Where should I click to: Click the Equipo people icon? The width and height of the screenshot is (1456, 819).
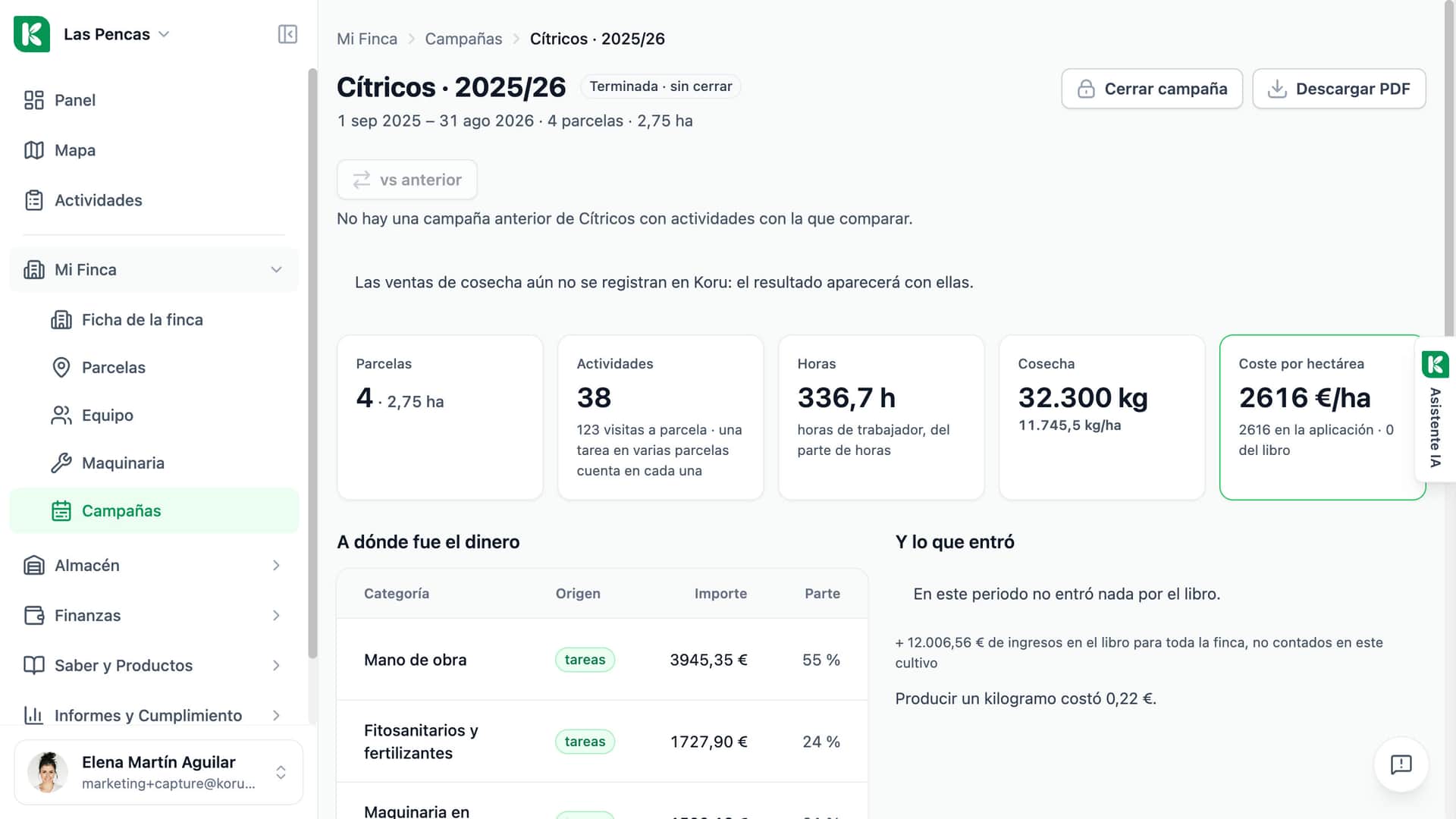coord(61,416)
